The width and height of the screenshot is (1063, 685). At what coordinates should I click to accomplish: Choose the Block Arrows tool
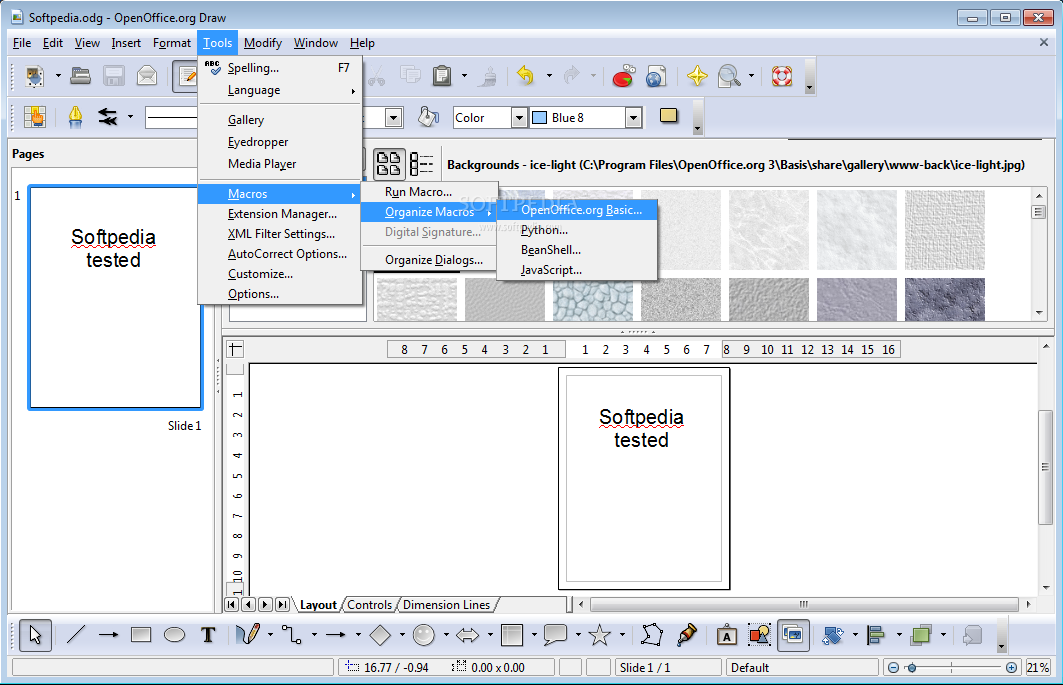[468, 635]
